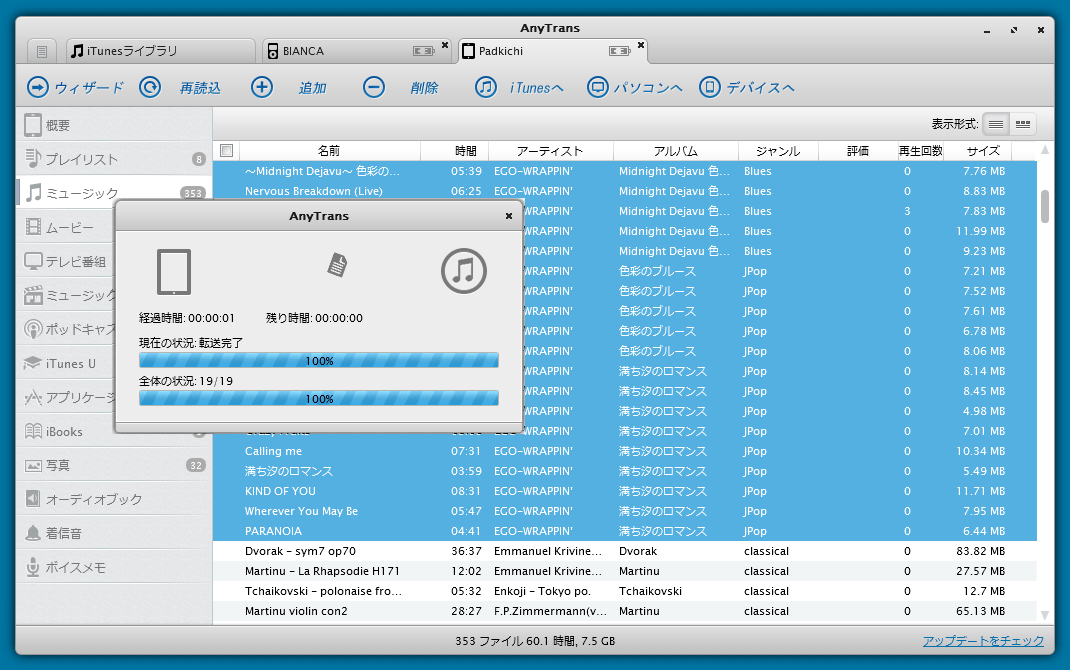Switch to the BIANCA device tab

[x=357, y=51]
